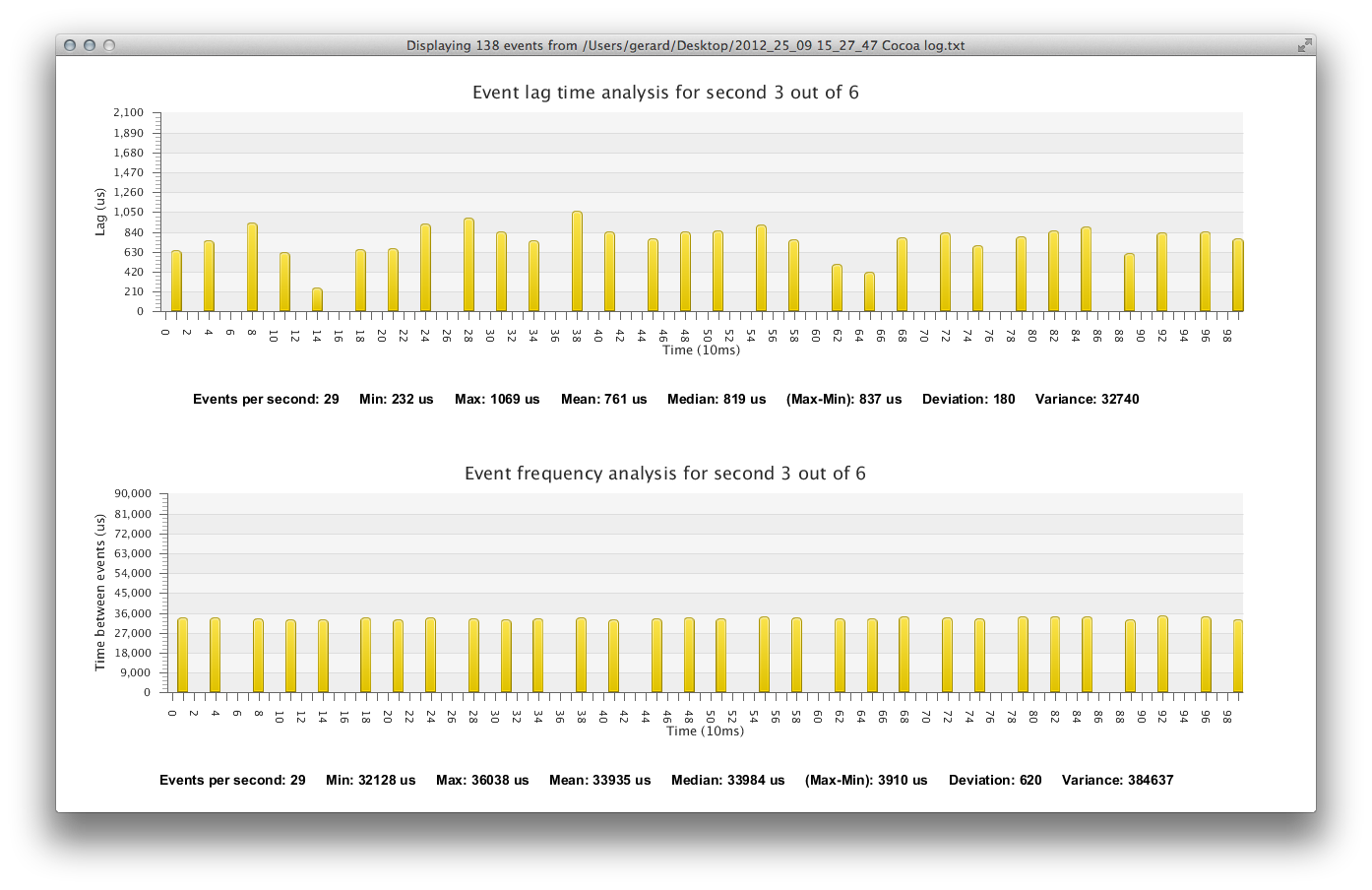Click the fullscreen arrows icon in title bar
The width and height of the screenshot is (1372, 890).
[x=1304, y=45]
